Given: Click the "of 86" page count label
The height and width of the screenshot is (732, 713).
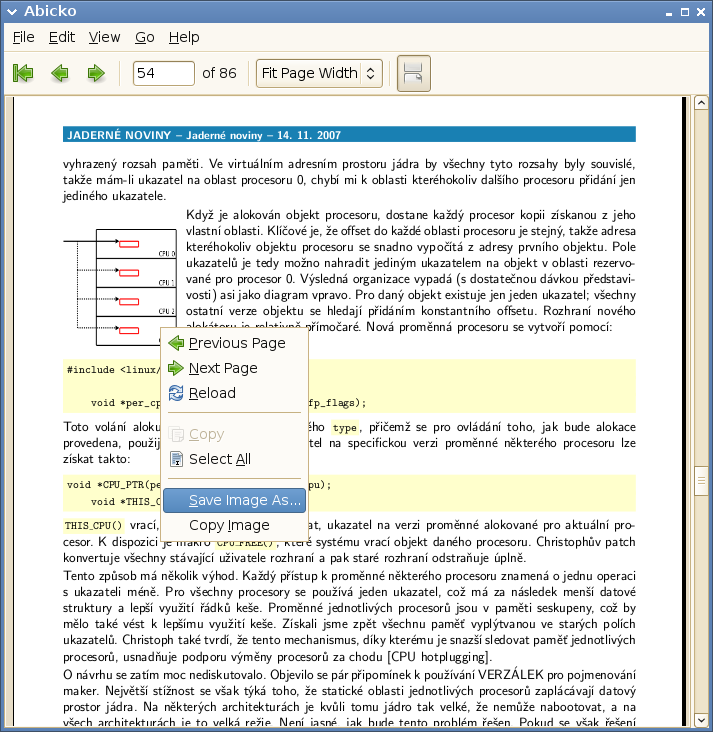Looking at the screenshot, I should pyautogui.click(x=219, y=73).
